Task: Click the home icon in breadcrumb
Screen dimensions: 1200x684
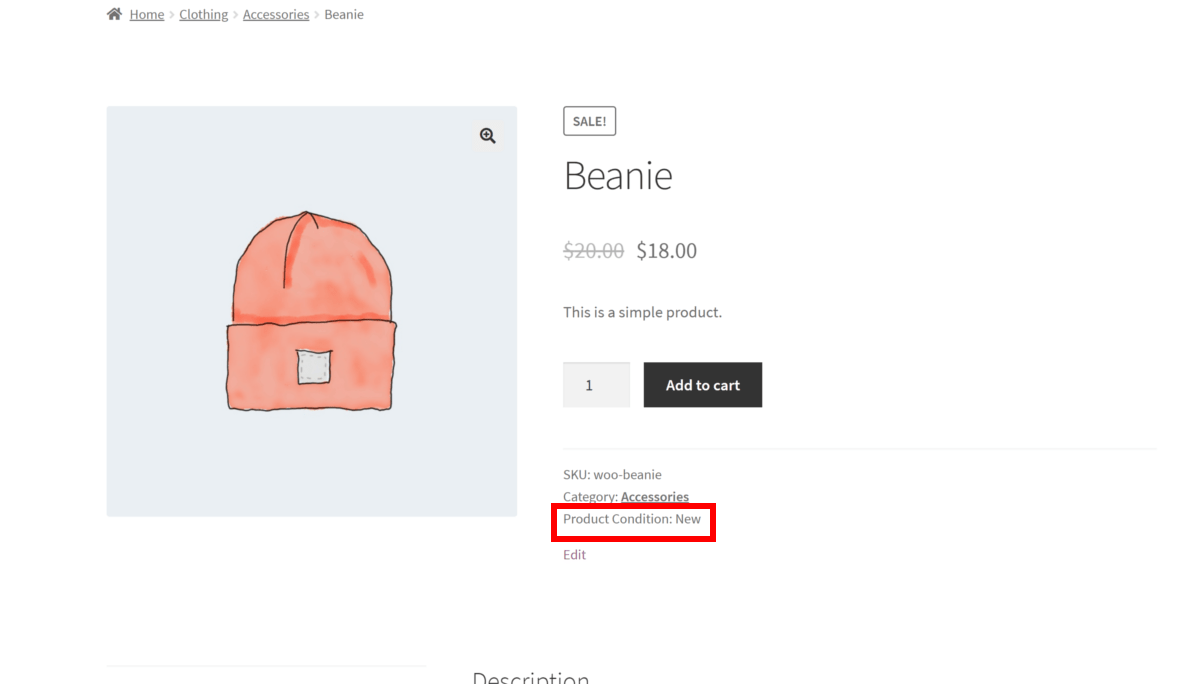Action: click(x=114, y=13)
